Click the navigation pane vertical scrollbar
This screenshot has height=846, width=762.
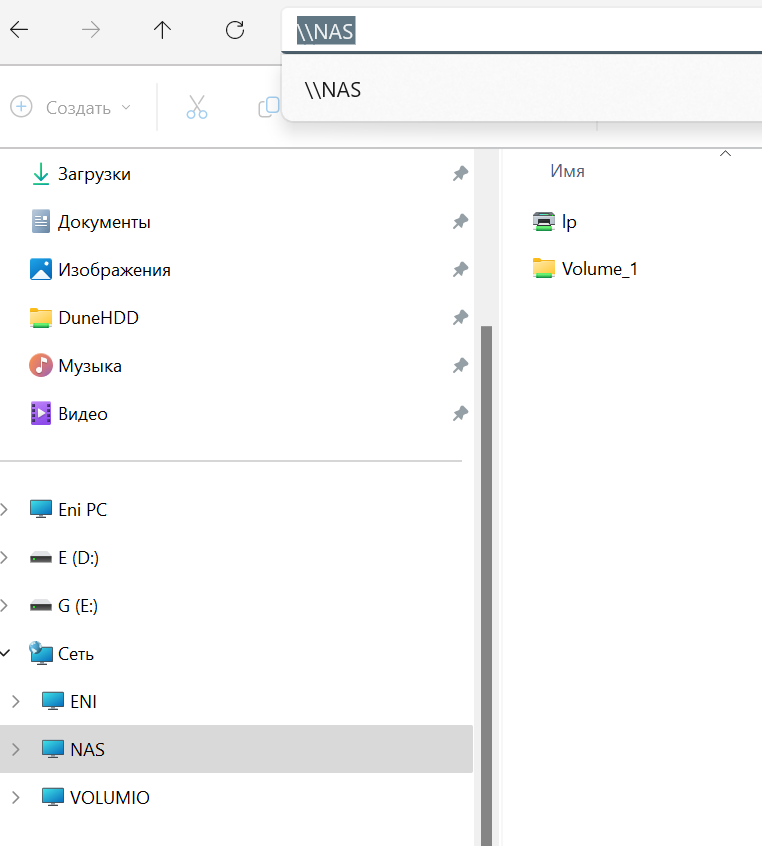click(x=487, y=580)
